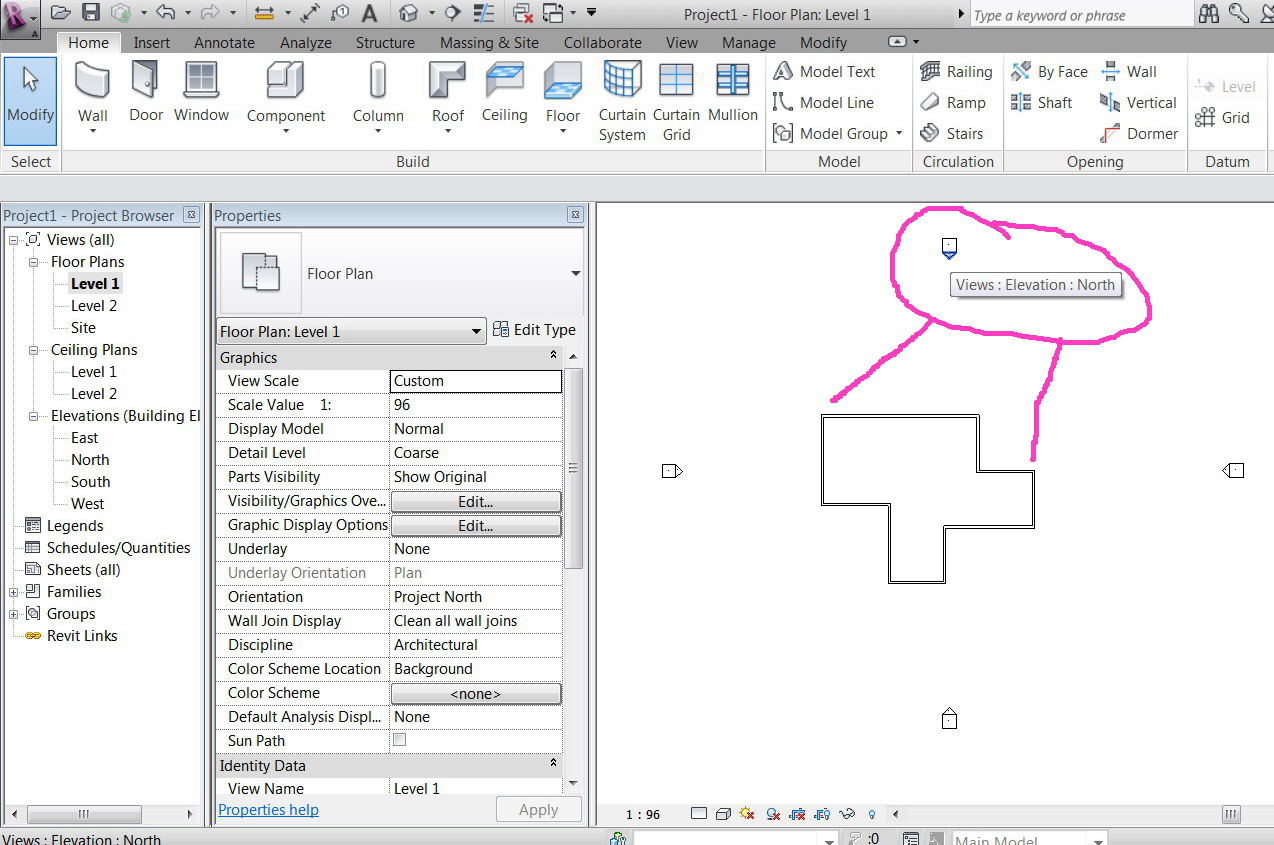This screenshot has width=1274, height=845.
Task: Switch to the Annotate ribbon tab
Action: pos(224,42)
